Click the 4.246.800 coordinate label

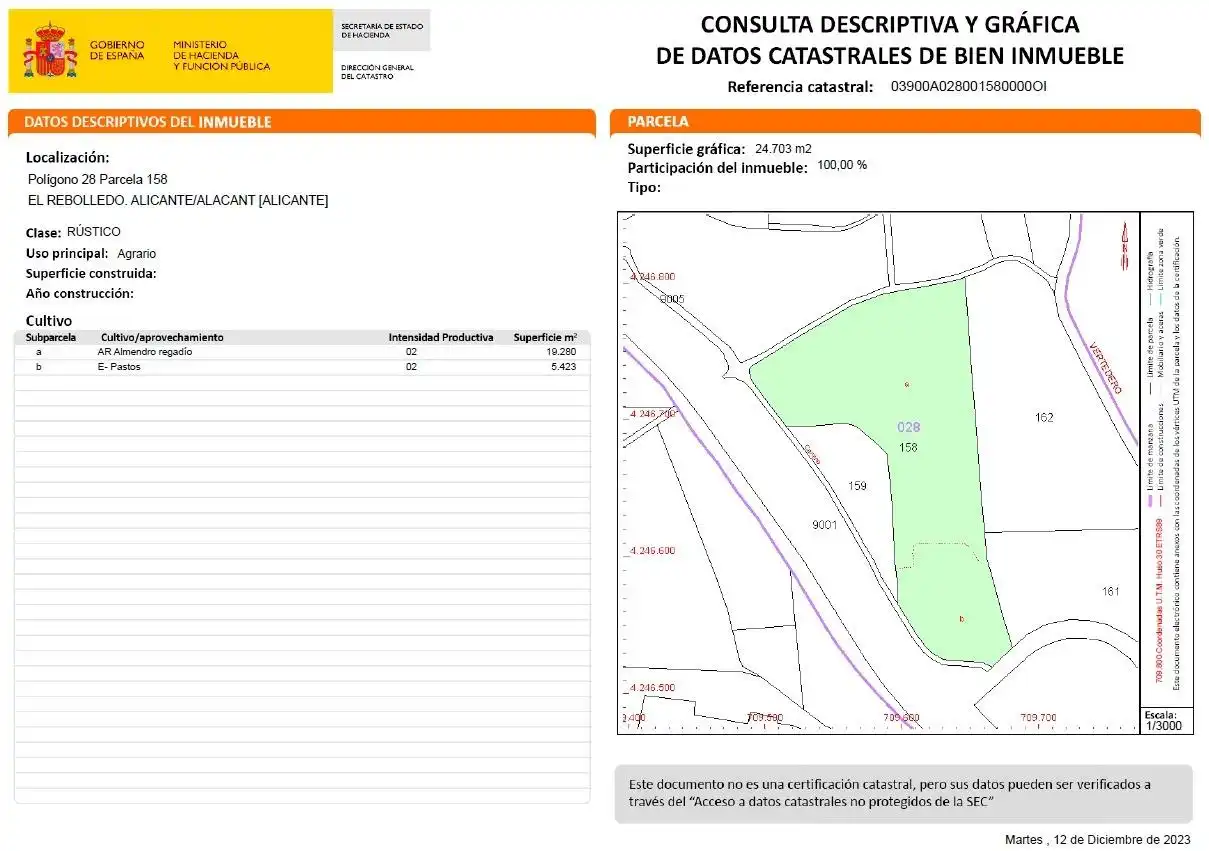click(654, 276)
